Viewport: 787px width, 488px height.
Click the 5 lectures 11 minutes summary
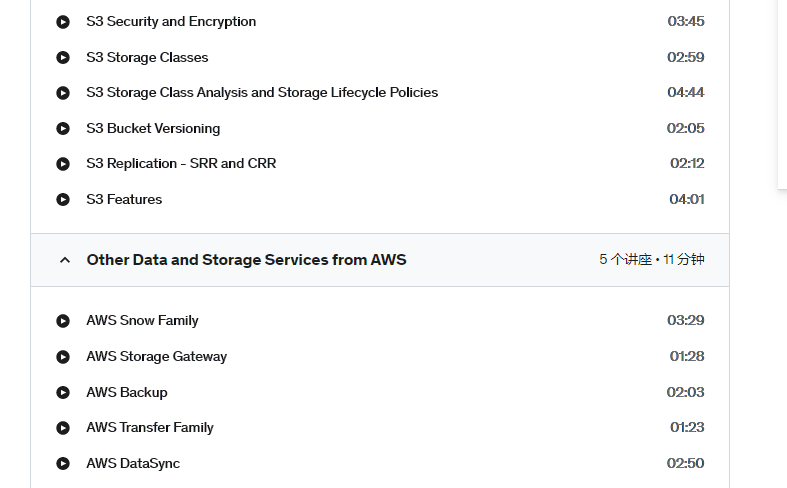pos(651,260)
